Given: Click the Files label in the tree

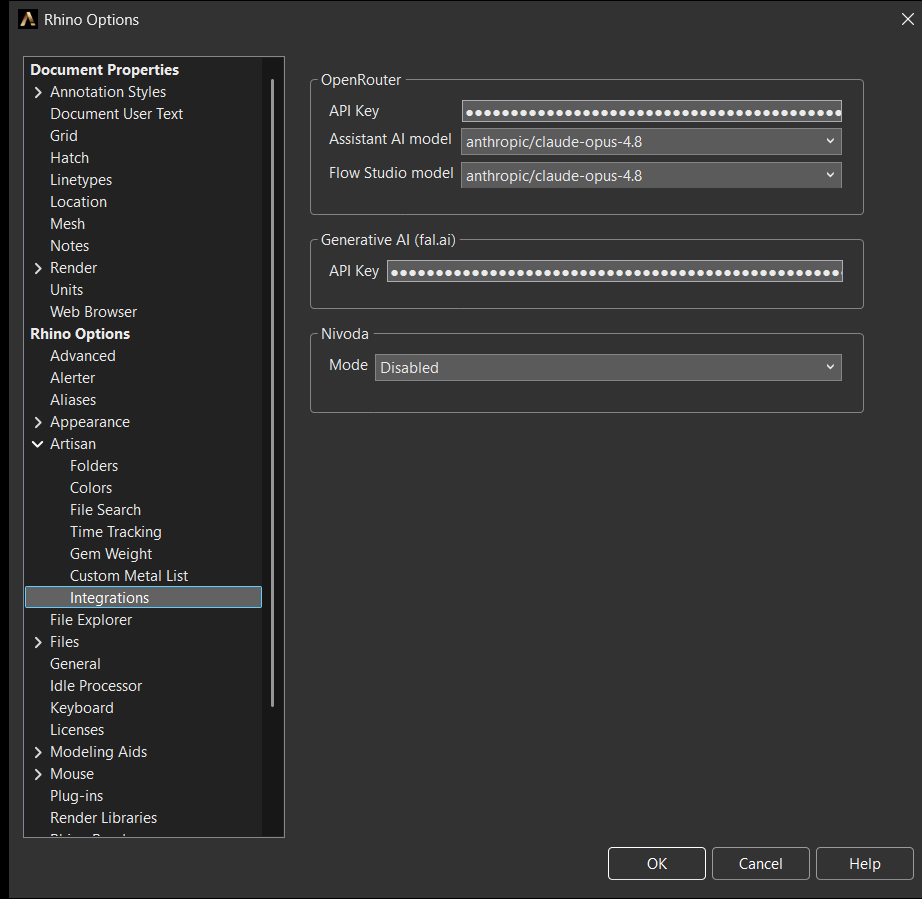Looking at the screenshot, I should click(65, 642).
